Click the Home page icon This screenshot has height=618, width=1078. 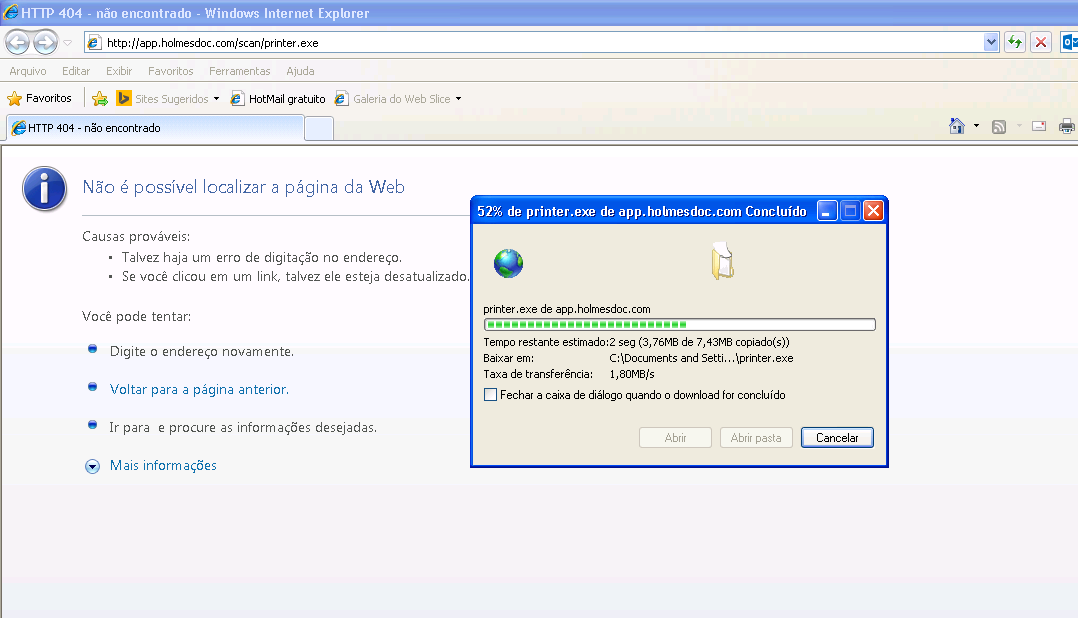[956, 126]
